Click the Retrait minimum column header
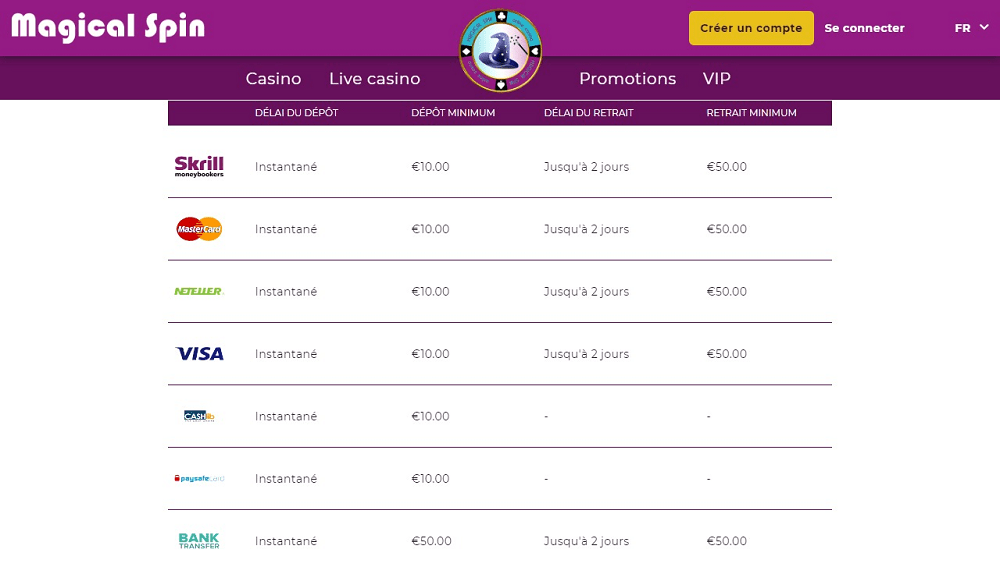 [x=751, y=113]
